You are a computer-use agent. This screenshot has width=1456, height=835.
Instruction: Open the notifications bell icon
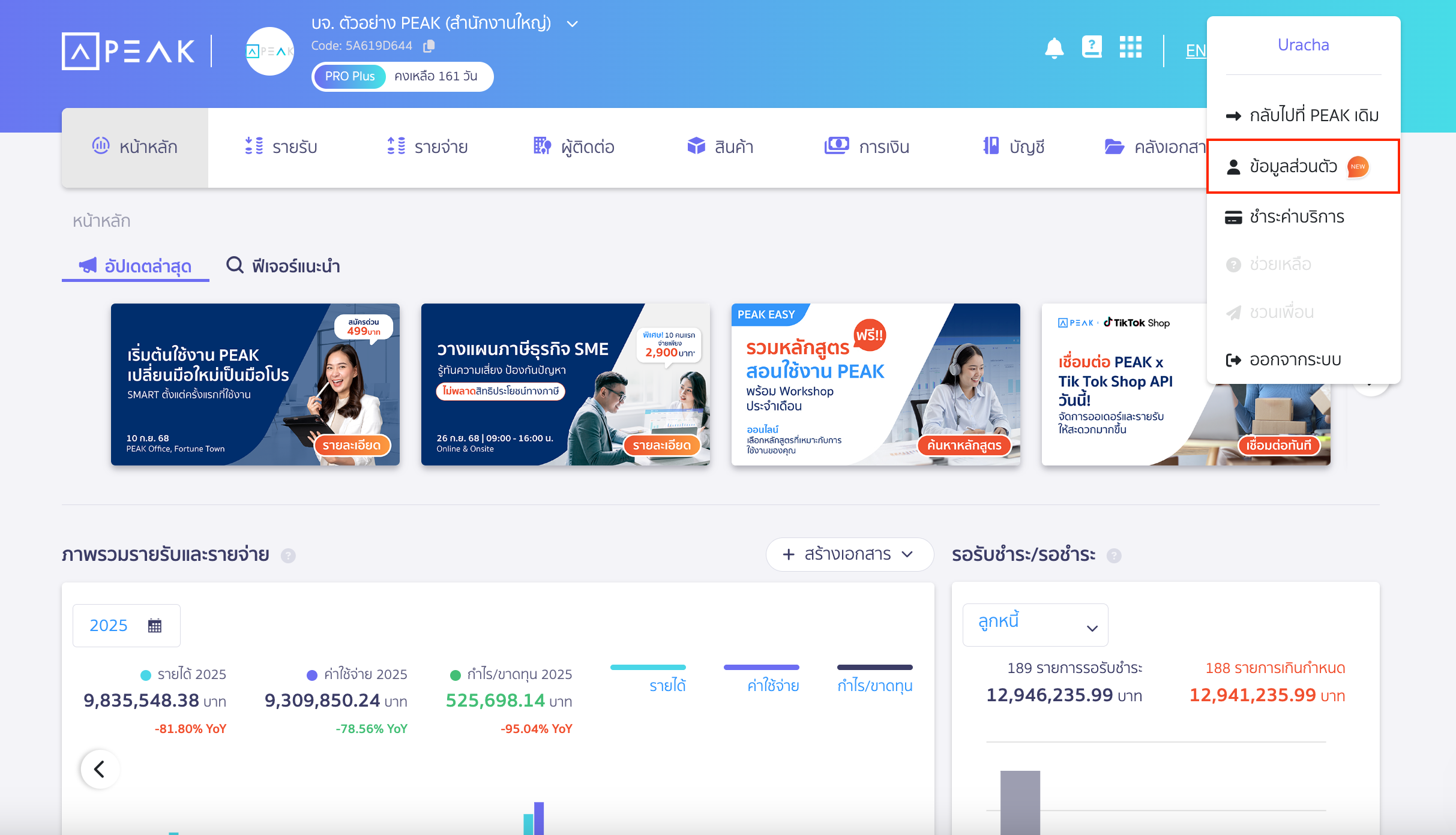click(1054, 47)
